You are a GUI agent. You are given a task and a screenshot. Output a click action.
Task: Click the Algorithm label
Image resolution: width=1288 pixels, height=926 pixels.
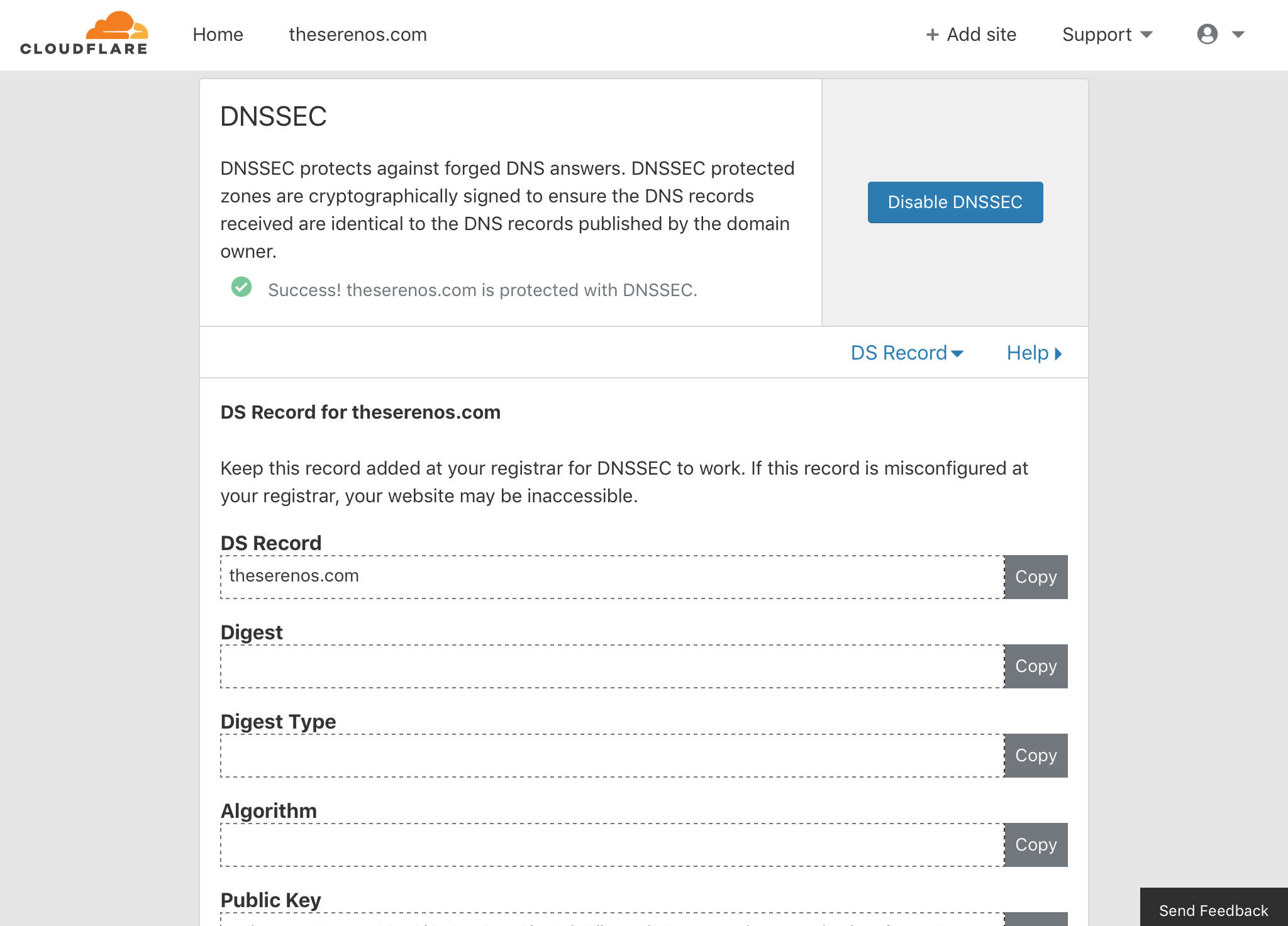(269, 811)
